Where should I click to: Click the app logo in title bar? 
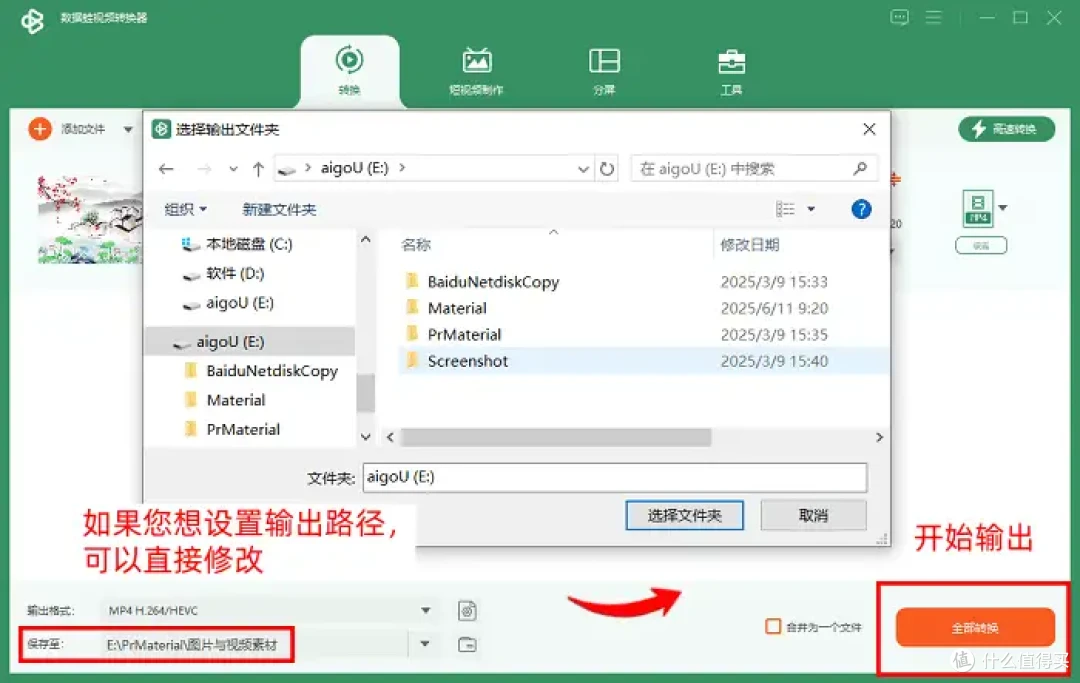point(32,21)
